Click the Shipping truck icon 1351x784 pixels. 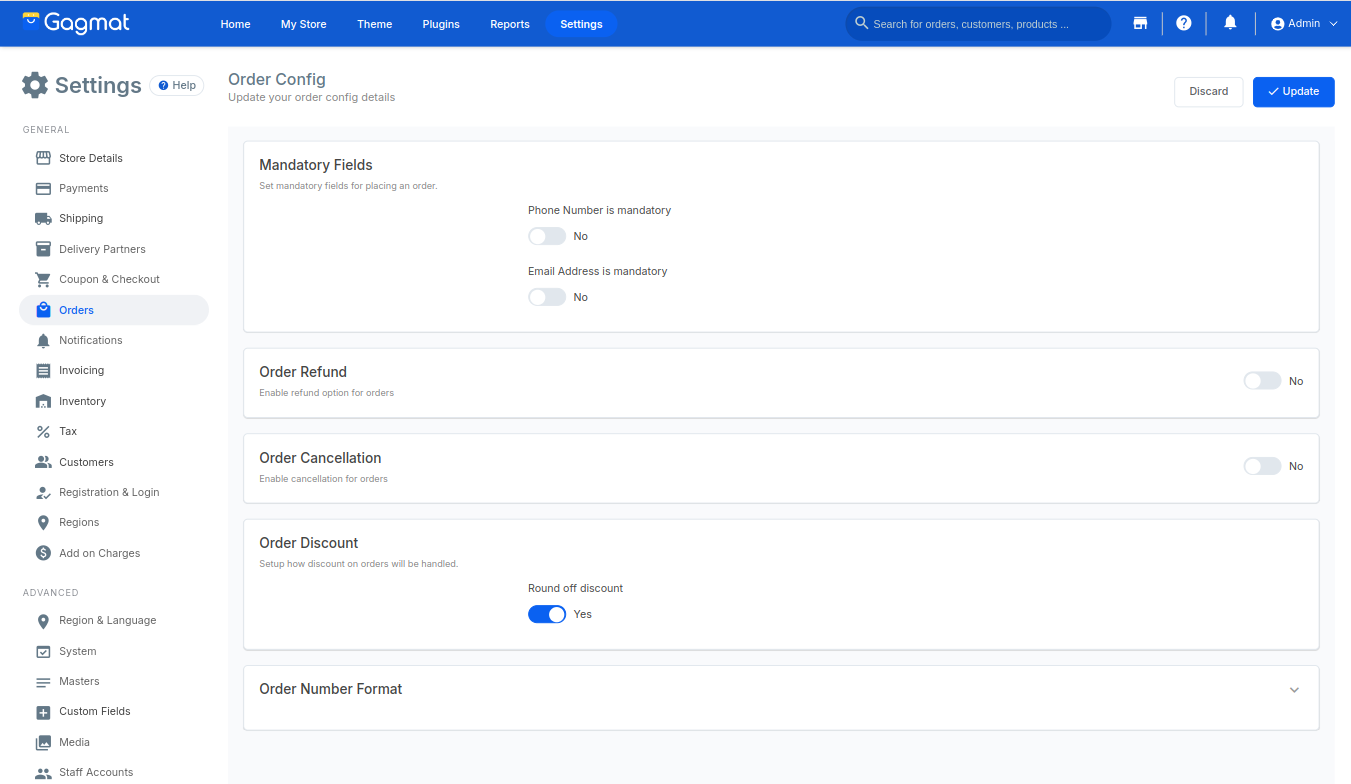click(43, 218)
